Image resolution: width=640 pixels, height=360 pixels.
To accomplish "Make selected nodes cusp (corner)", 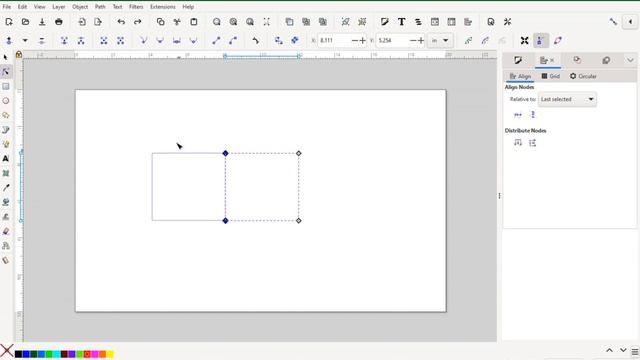I will [143, 40].
